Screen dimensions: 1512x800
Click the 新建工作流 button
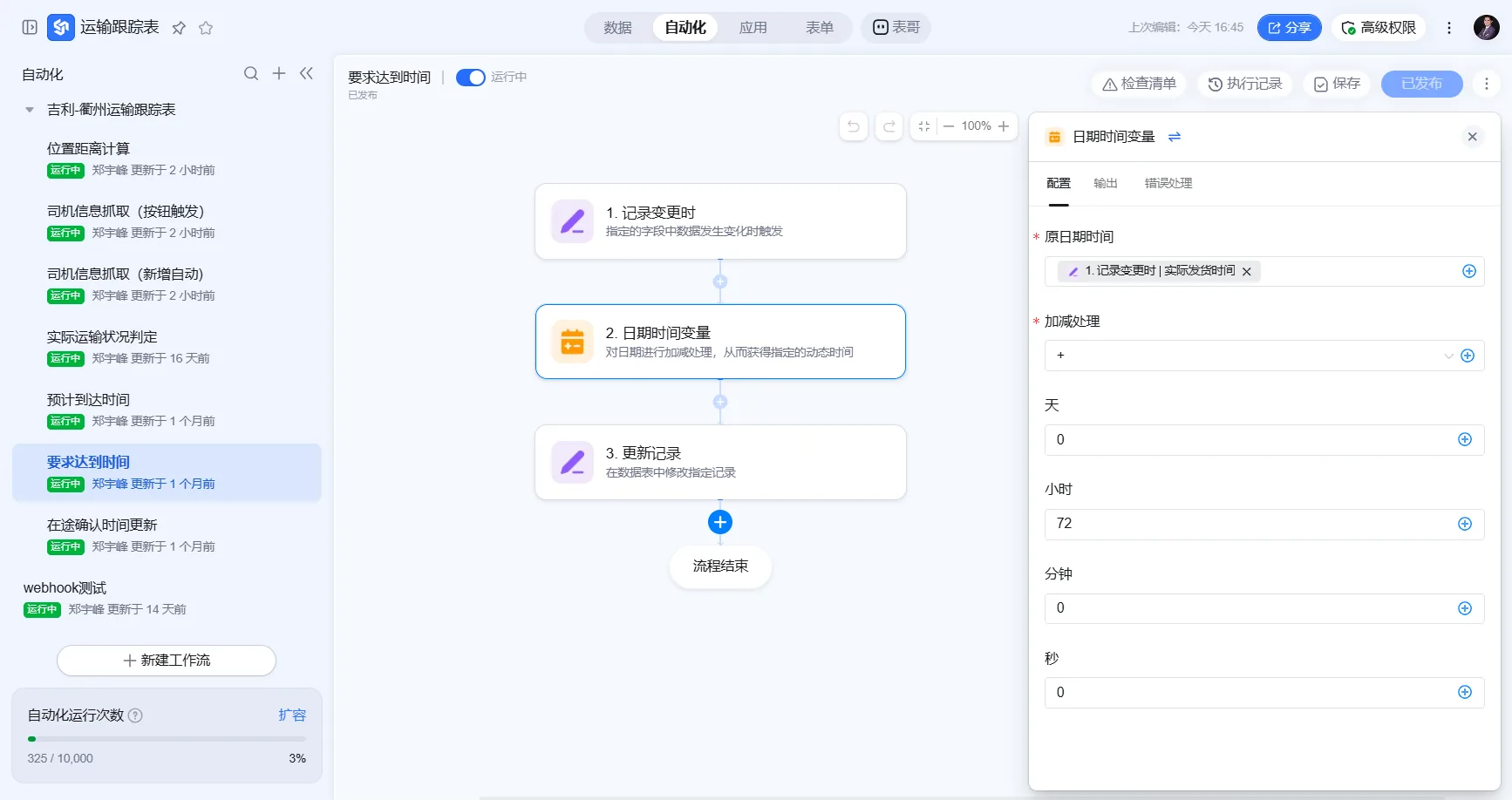pos(167,661)
